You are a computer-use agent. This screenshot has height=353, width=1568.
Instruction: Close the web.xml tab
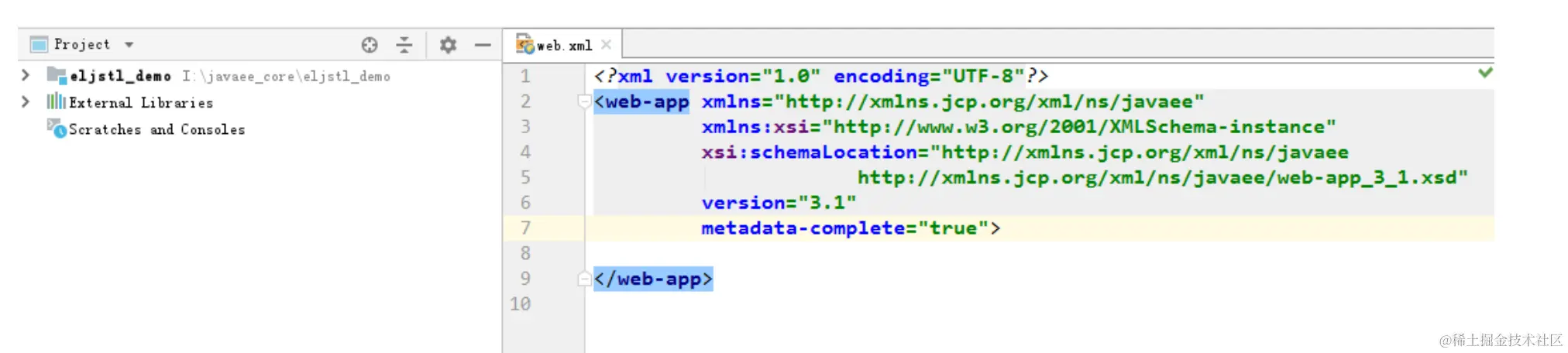point(606,44)
